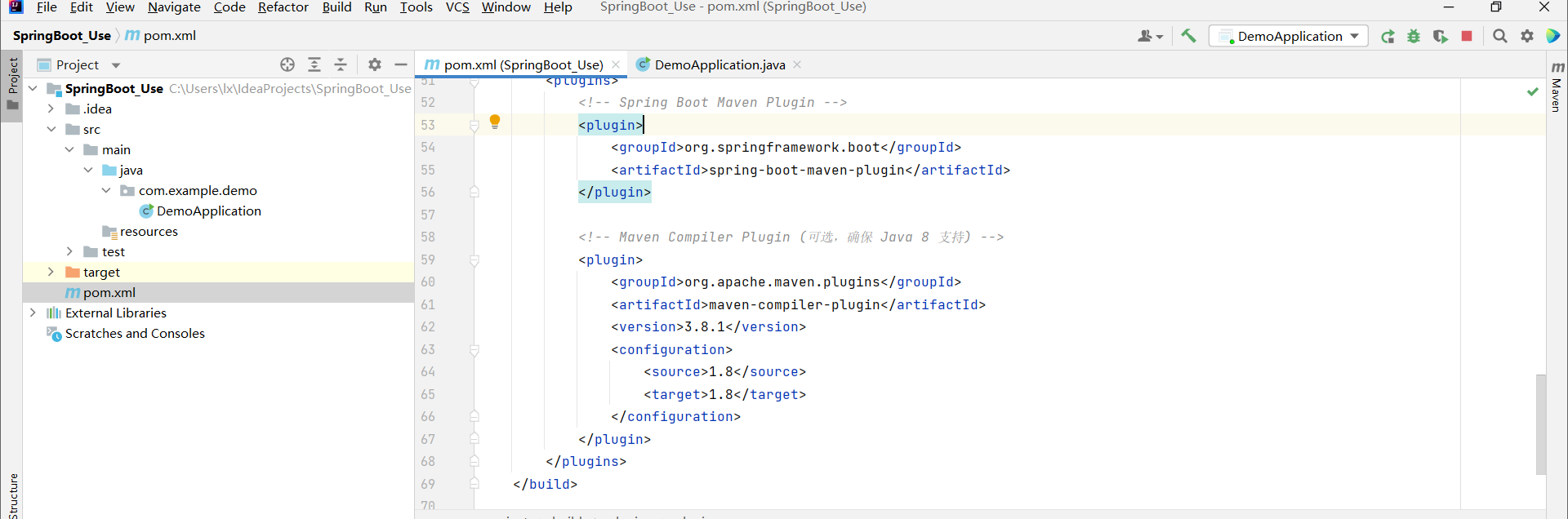The width and height of the screenshot is (1568, 519).
Task: Close the DemoApplication.java editor tab
Action: [797, 64]
